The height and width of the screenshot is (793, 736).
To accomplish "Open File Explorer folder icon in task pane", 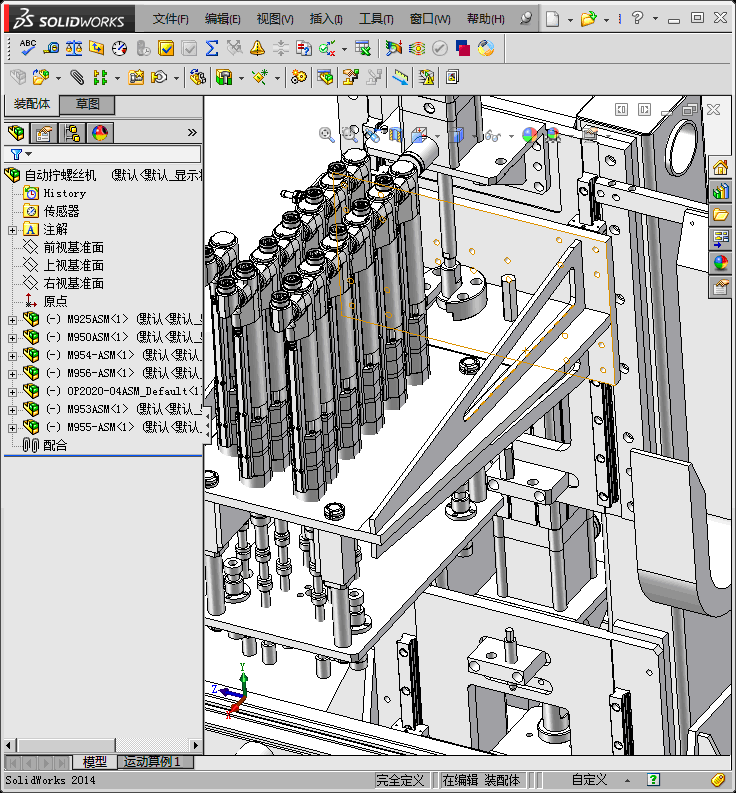I will click(719, 215).
